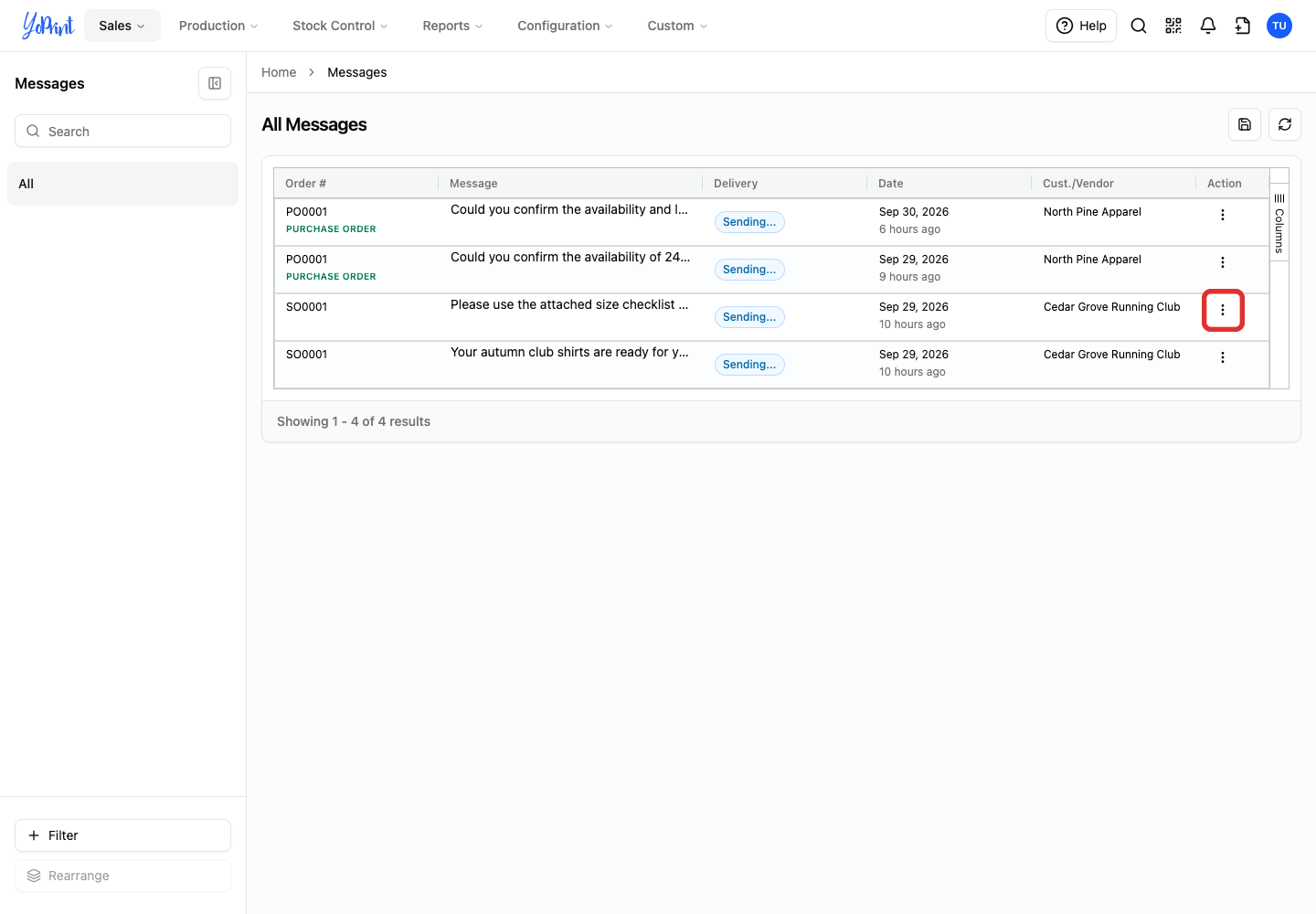Expand the Production menu
The height and width of the screenshot is (914, 1316).
218,26
